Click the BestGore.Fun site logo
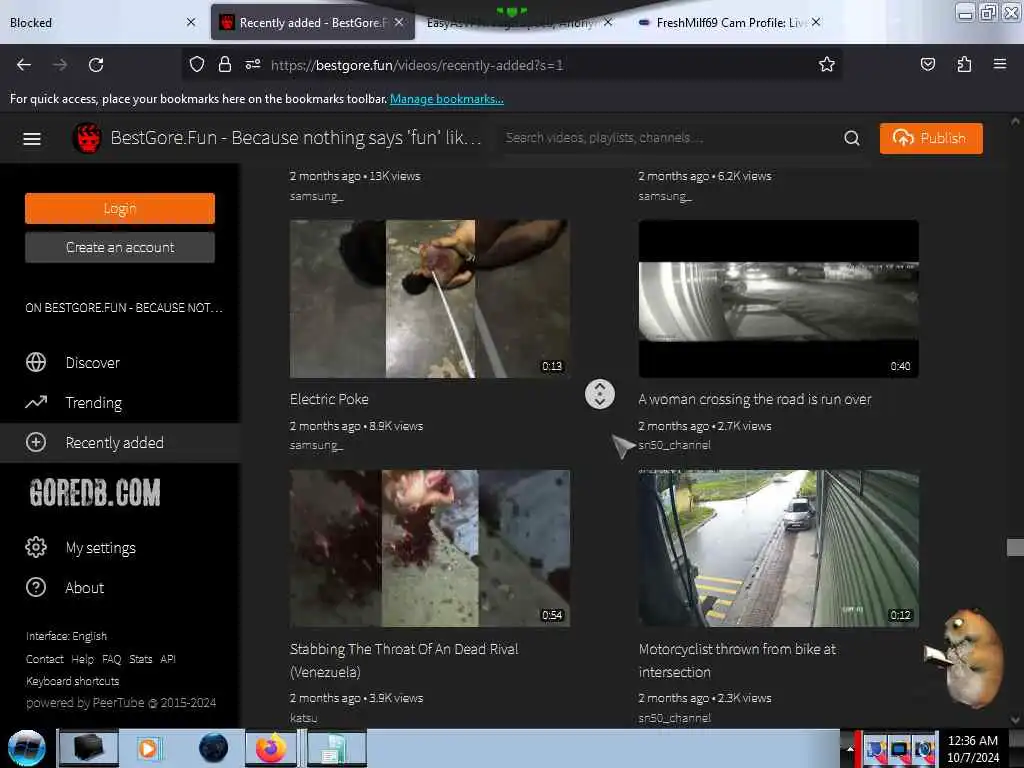The width and height of the screenshot is (1024, 768). [87, 138]
